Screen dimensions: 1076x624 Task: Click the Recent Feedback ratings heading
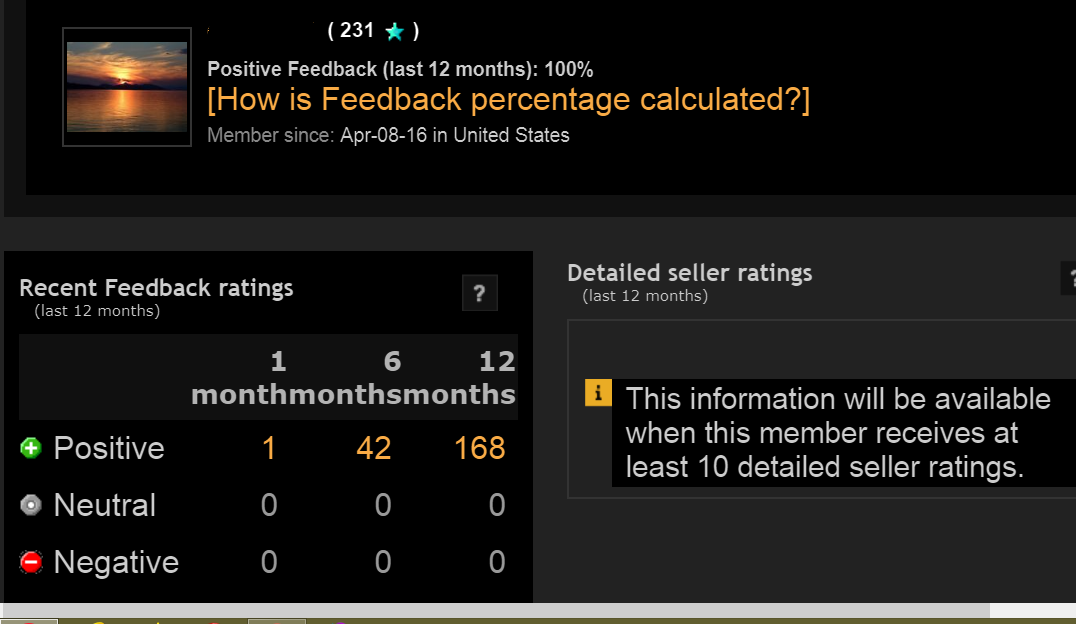tap(156, 288)
